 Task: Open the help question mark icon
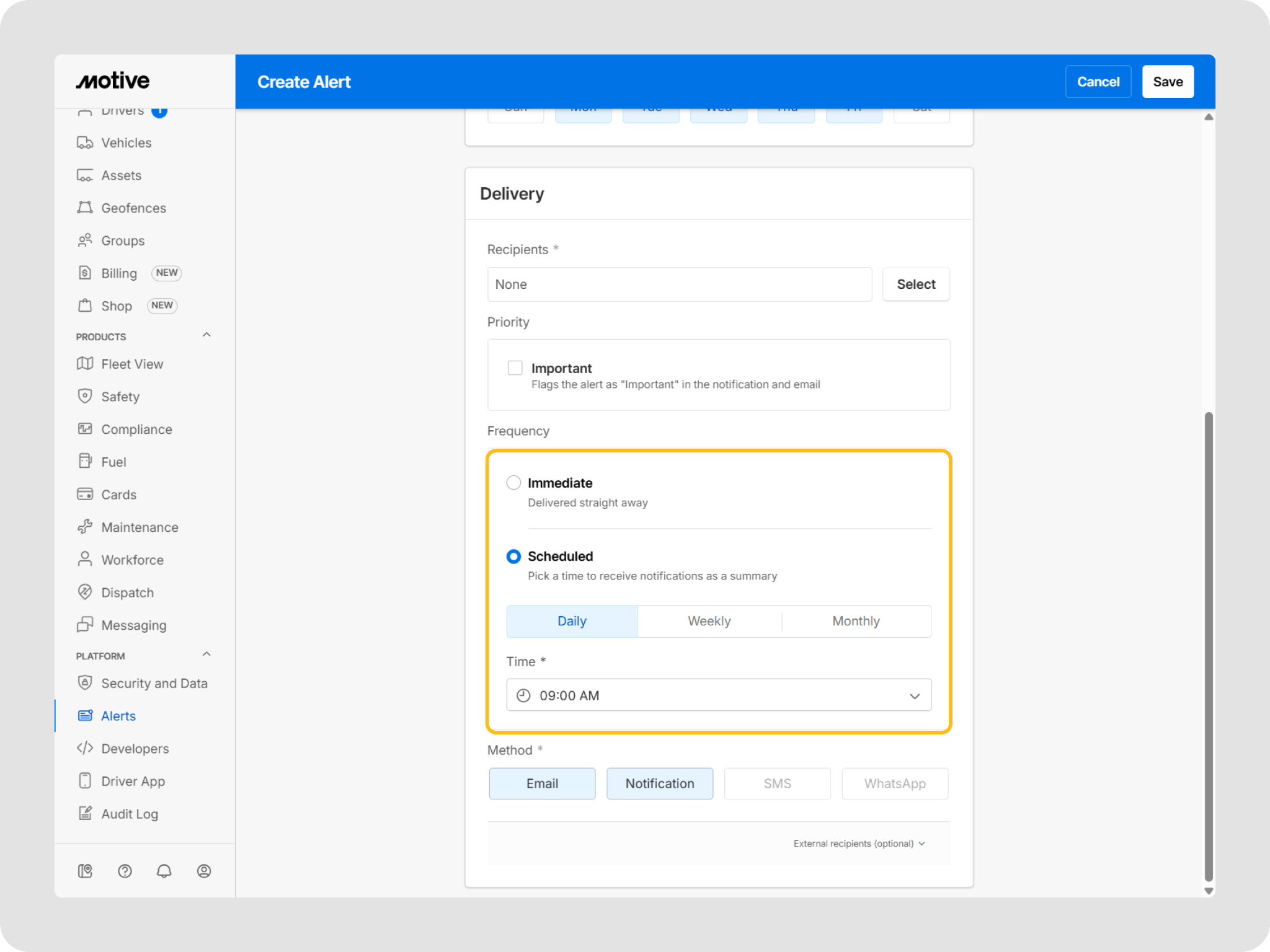point(125,871)
